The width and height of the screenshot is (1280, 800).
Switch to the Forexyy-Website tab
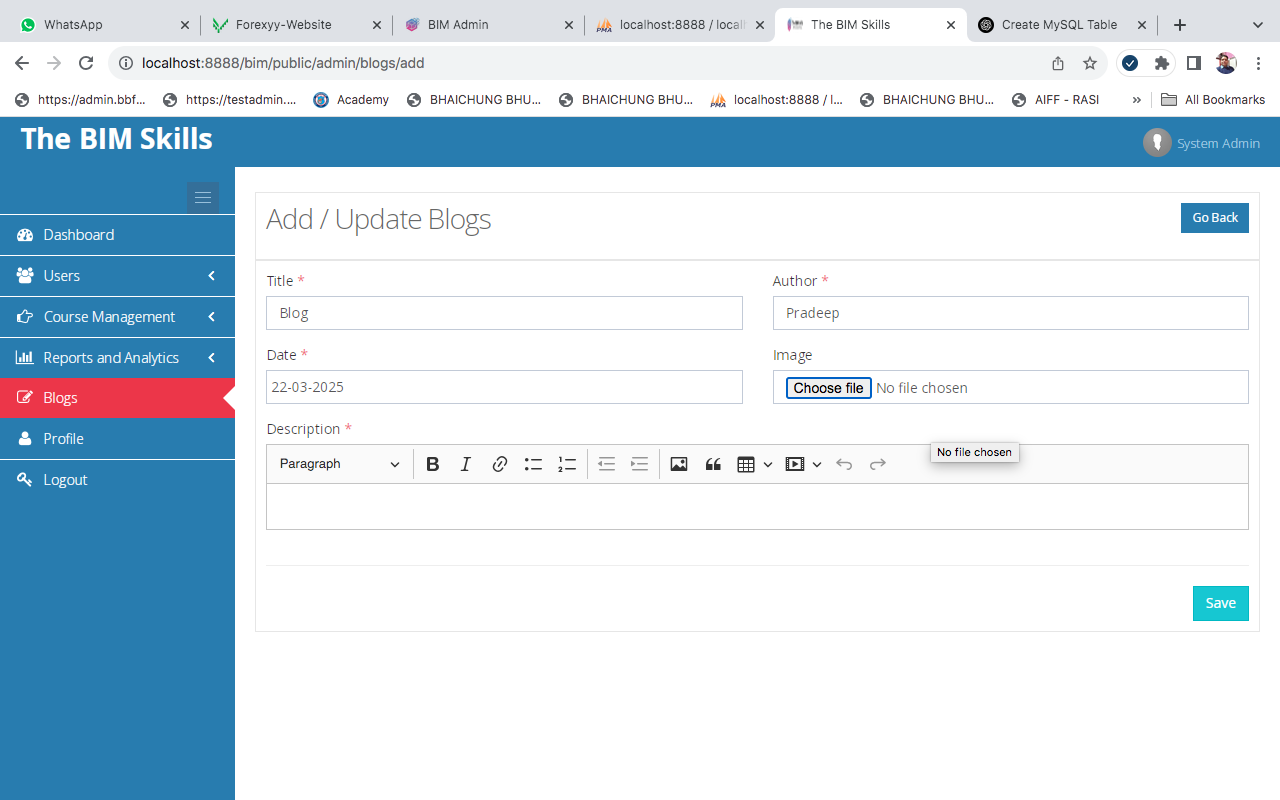[296, 24]
